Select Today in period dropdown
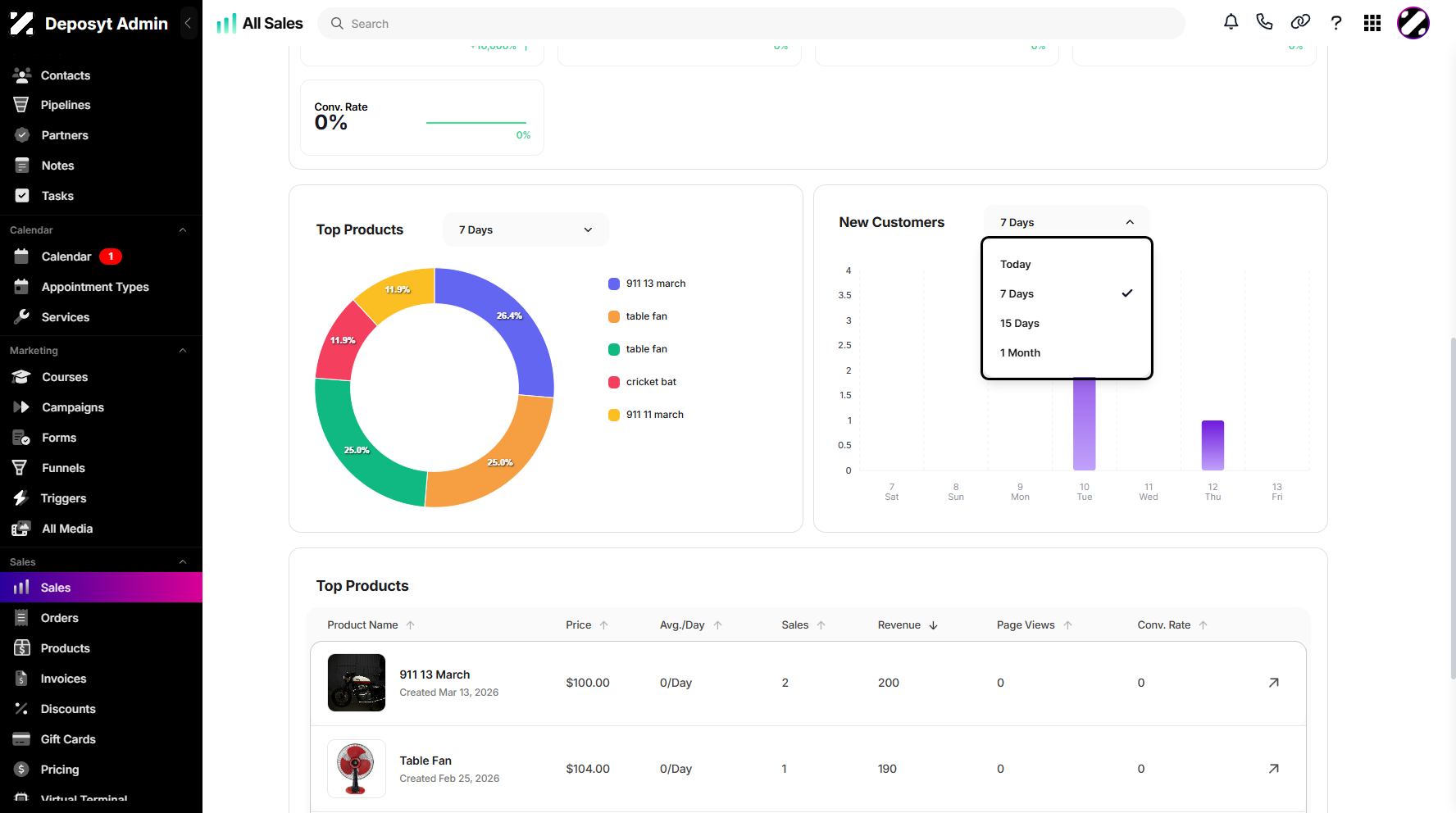This screenshot has width=1456, height=813. [x=1067, y=265]
